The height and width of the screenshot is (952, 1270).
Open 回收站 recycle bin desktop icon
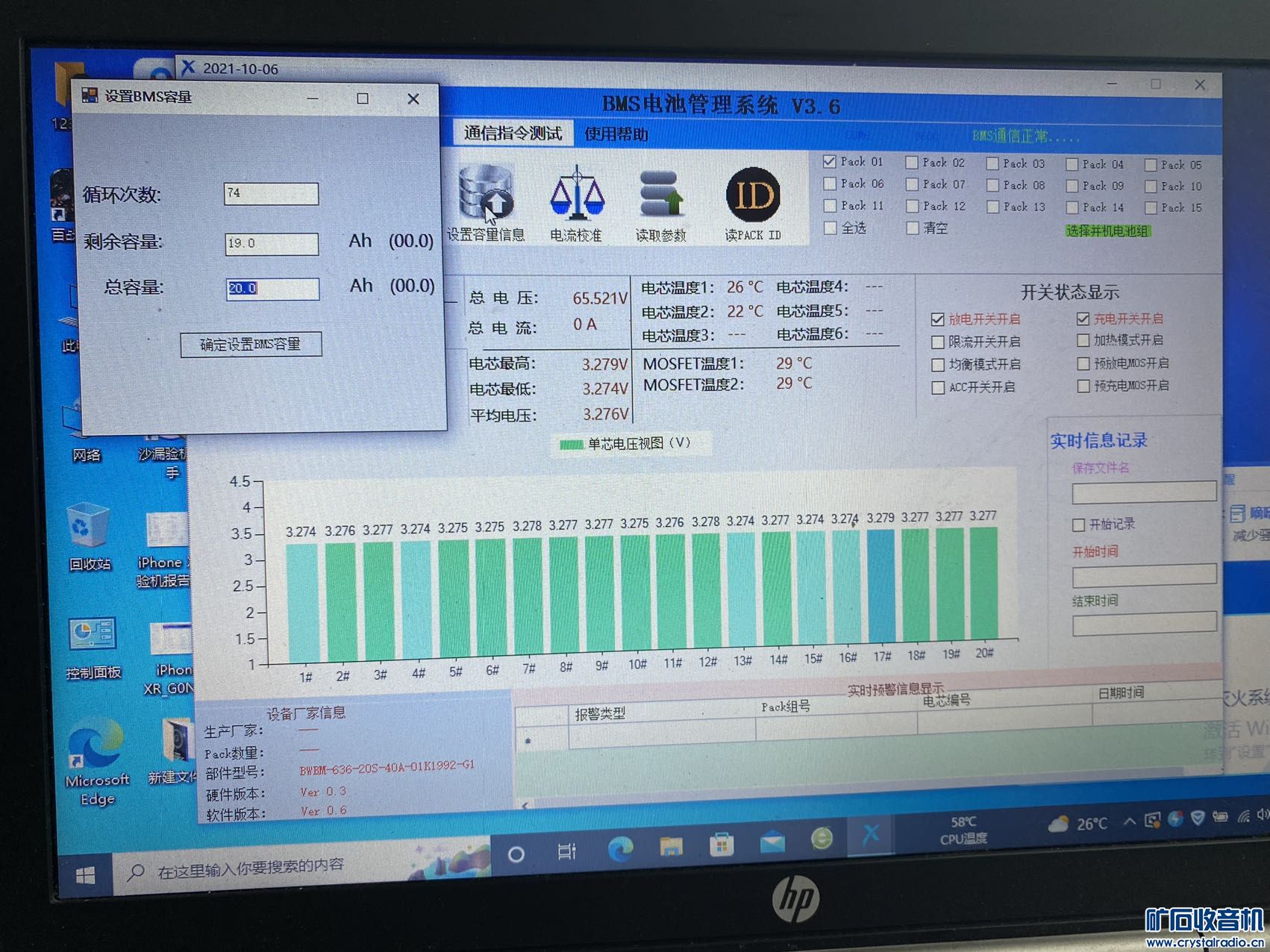pos(88,537)
